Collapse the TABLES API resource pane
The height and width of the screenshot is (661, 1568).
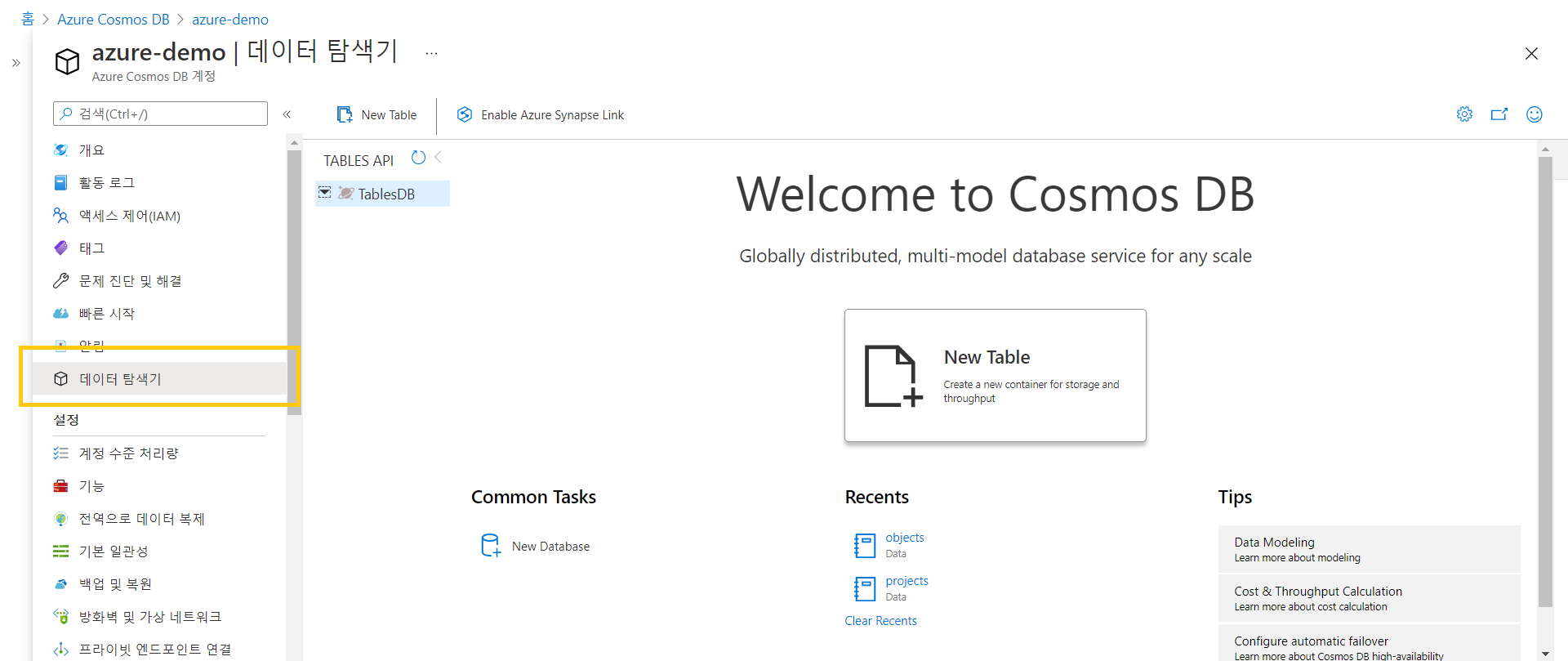[439, 157]
